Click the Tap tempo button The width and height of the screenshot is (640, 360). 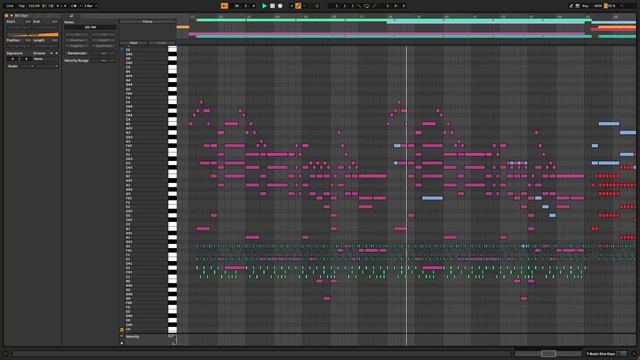click(22, 6)
